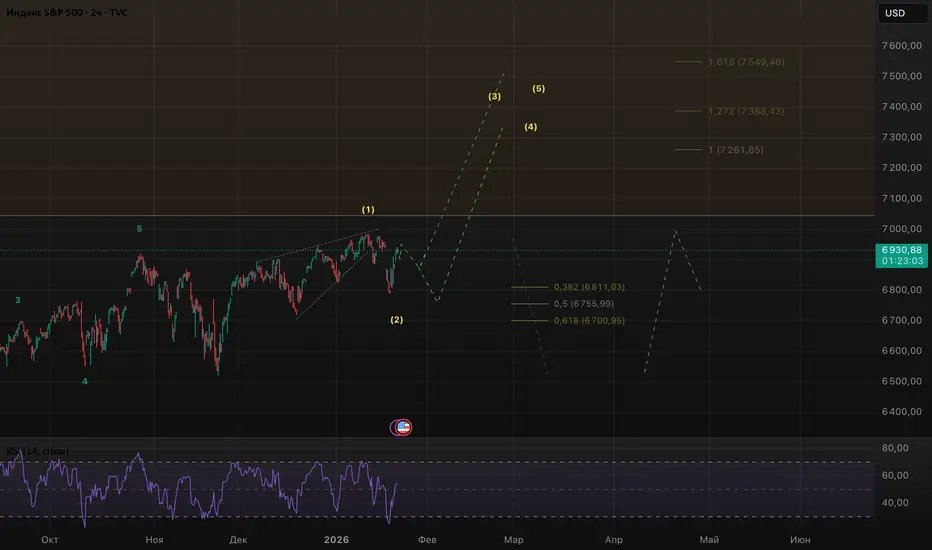Click the Фев label on time axis
Viewport: 932px width, 550px height.
(x=427, y=540)
